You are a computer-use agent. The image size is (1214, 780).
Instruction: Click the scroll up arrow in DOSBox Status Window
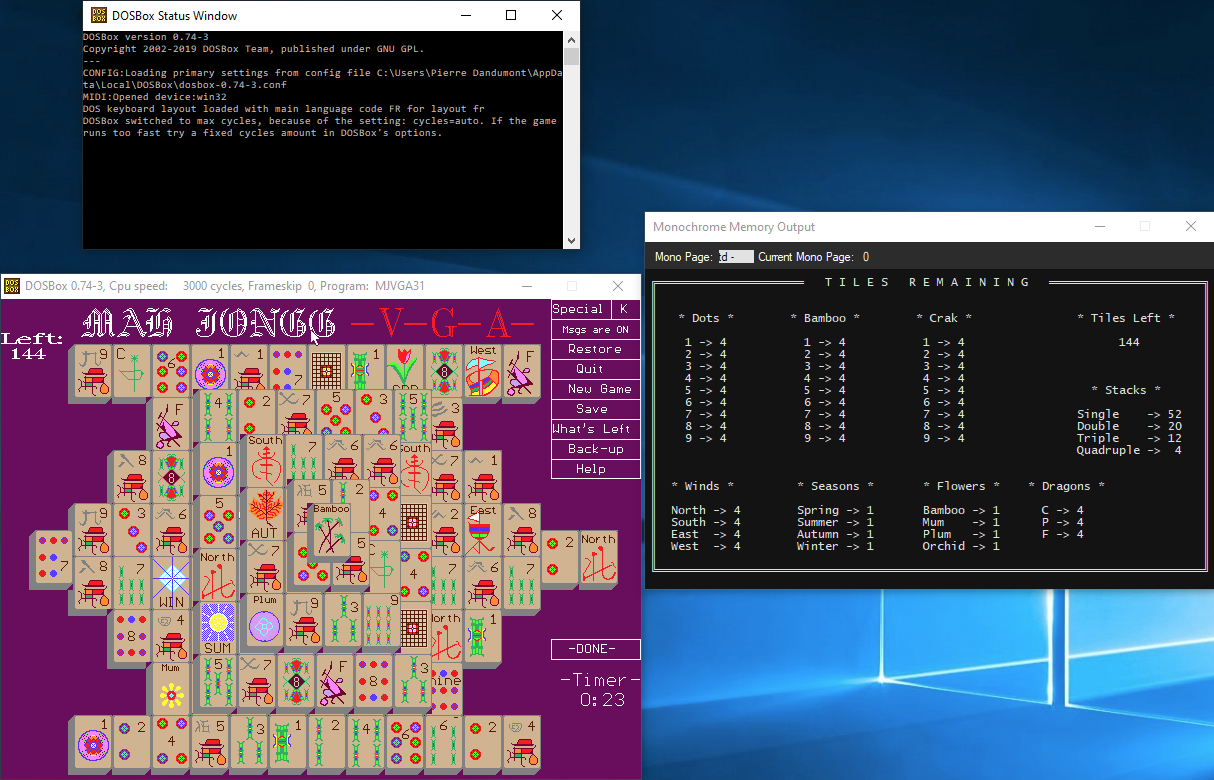(572, 38)
